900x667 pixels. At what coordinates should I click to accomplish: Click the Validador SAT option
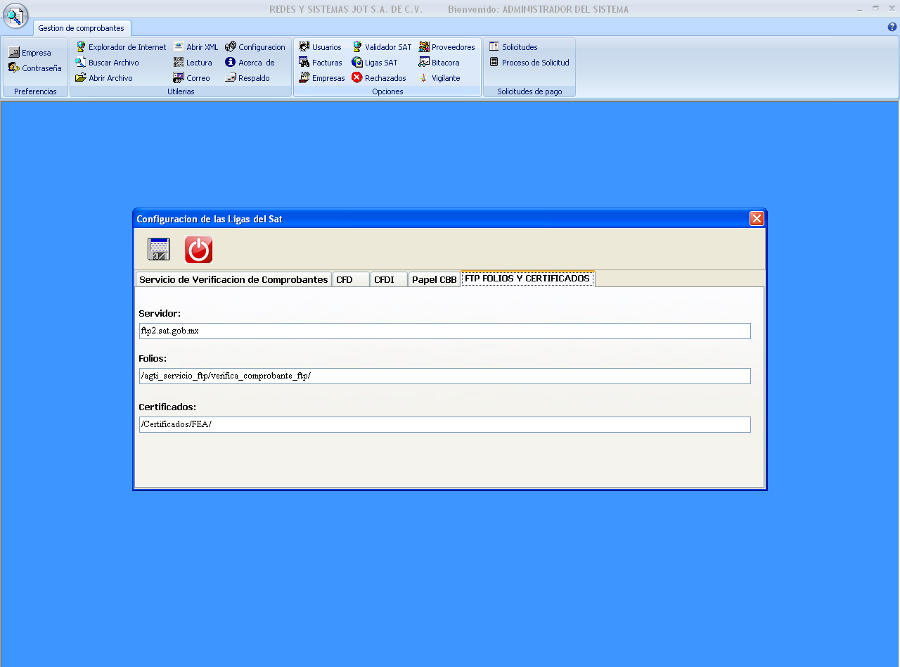(381, 47)
